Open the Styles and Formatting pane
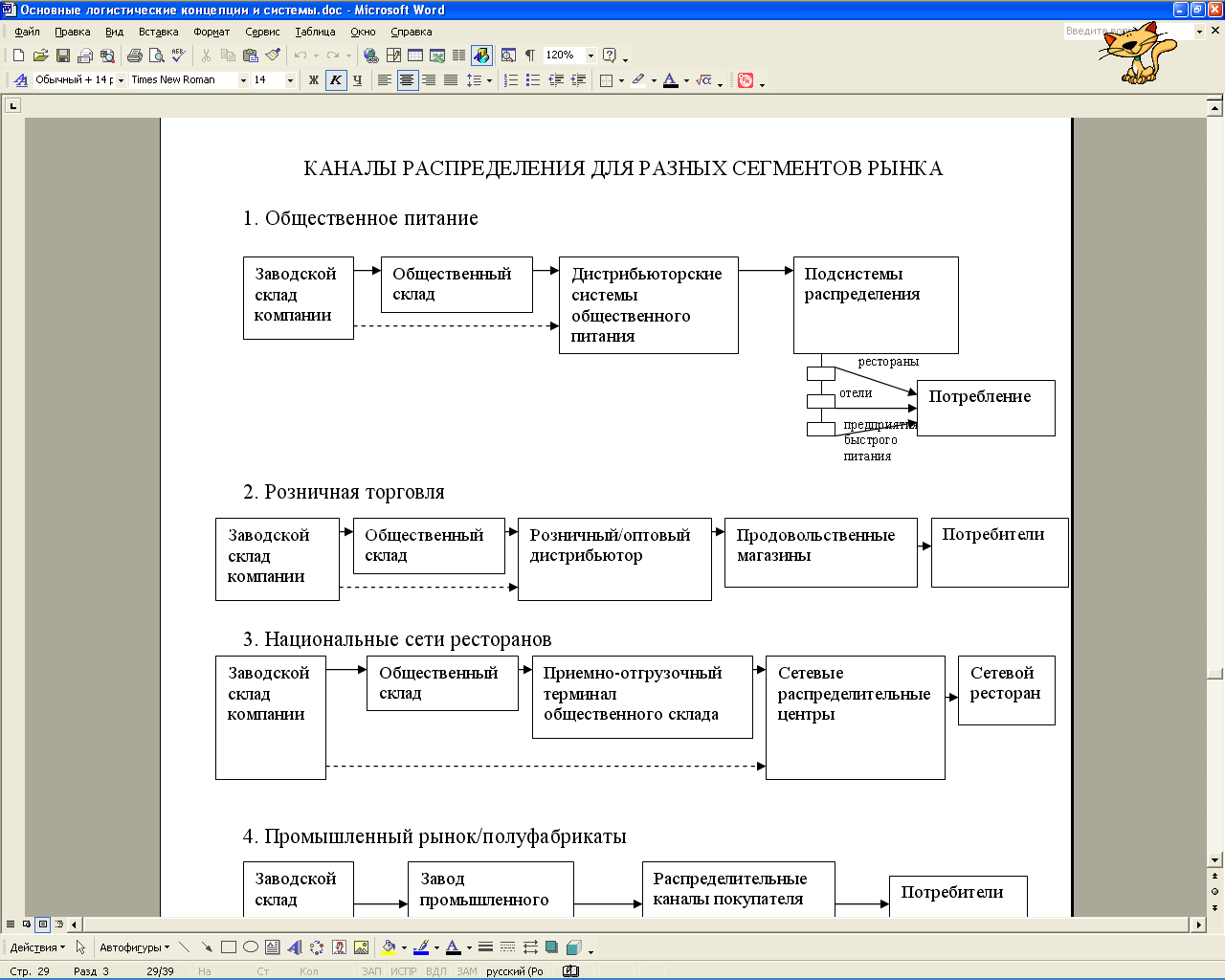1225x980 pixels. 21,80
